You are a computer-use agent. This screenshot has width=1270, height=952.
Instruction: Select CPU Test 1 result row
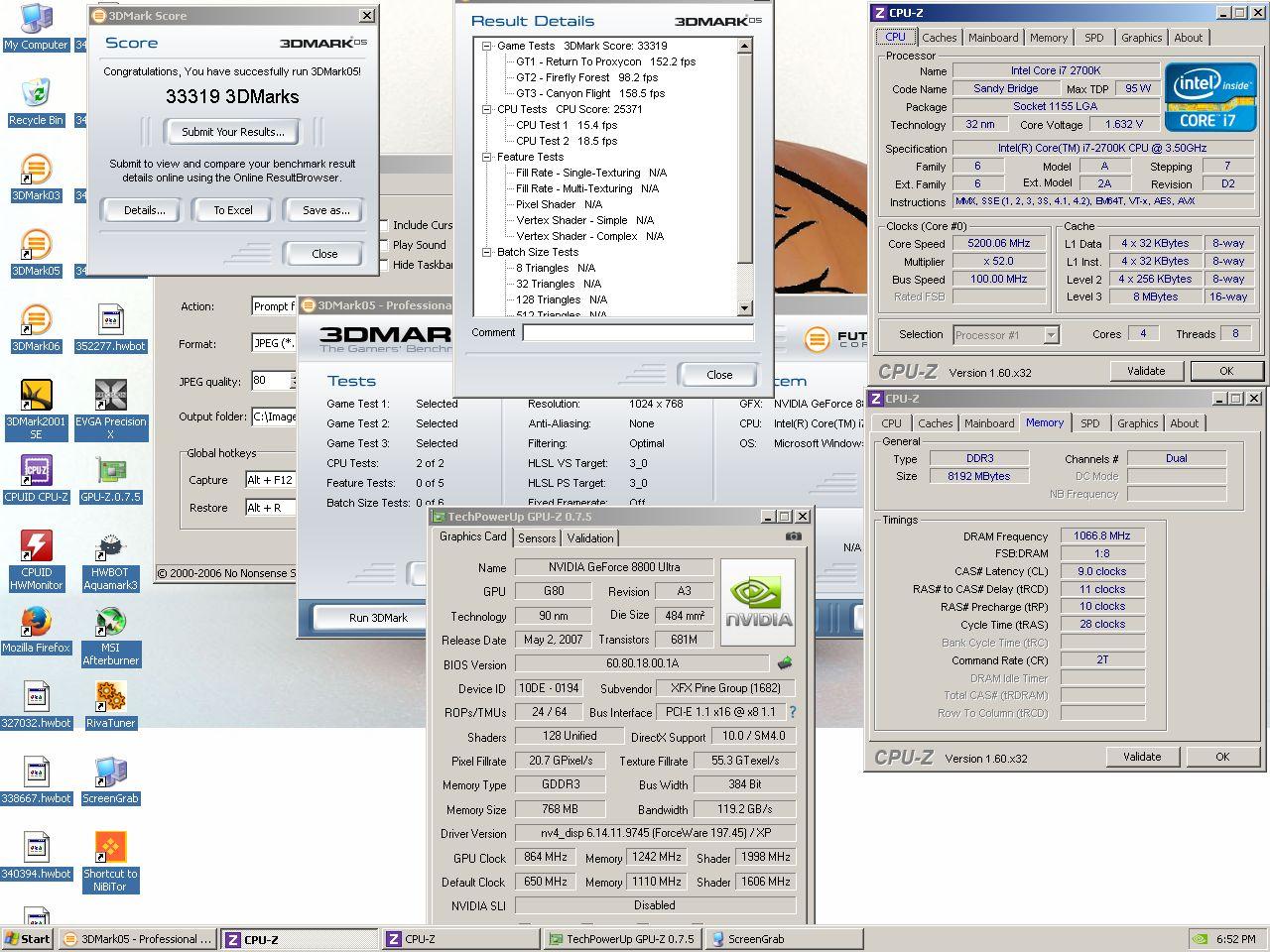(x=567, y=125)
